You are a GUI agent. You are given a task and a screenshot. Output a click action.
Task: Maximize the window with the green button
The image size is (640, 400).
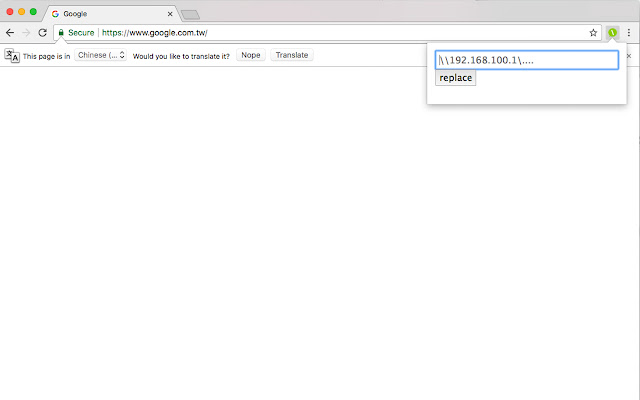pyautogui.click(x=33, y=11)
